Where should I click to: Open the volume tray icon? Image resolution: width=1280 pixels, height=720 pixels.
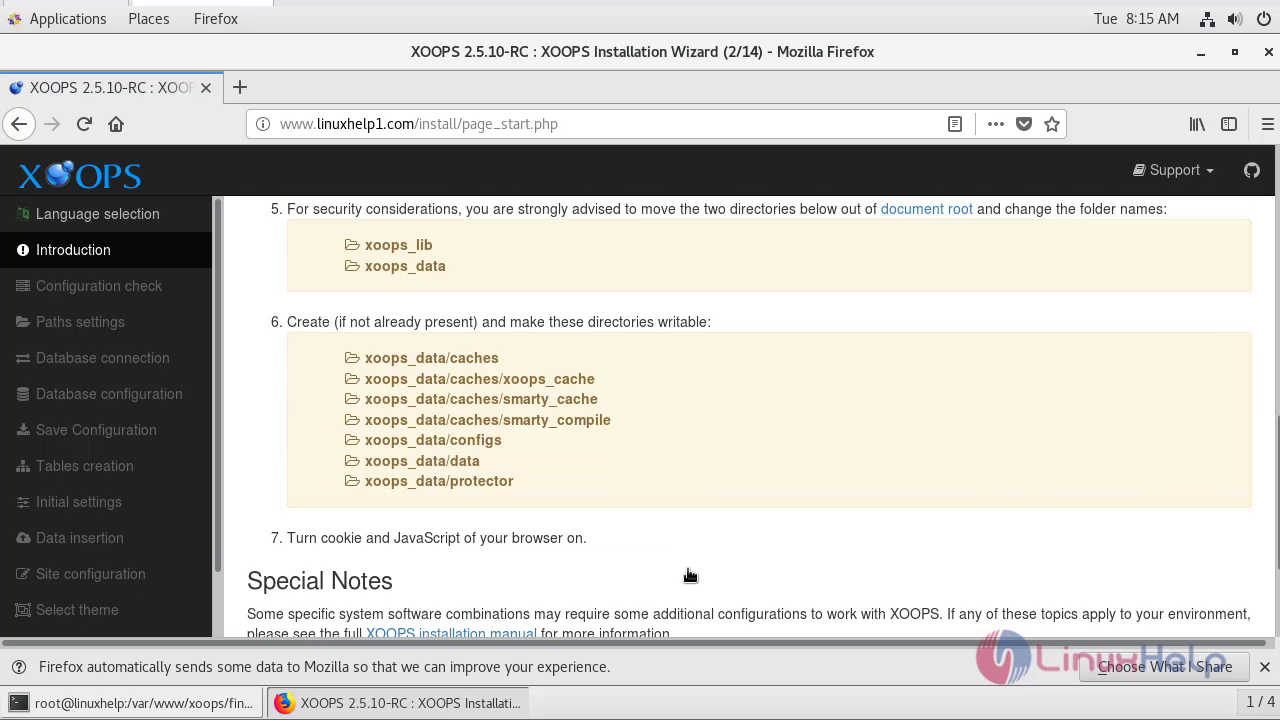tap(1235, 19)
